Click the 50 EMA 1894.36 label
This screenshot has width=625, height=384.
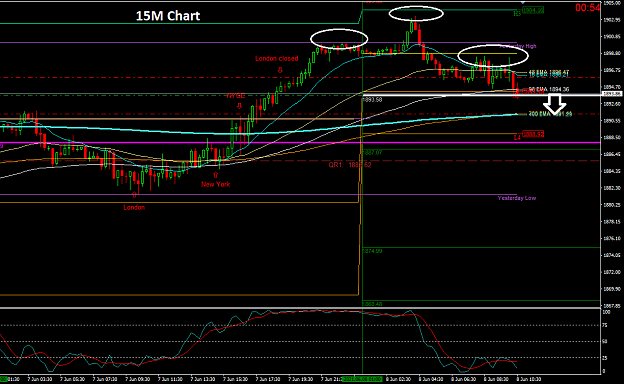(x=549, y=89)
